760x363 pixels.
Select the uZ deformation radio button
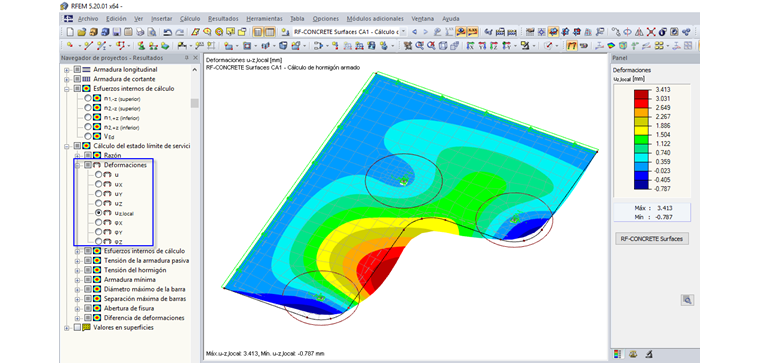point(99,203)
